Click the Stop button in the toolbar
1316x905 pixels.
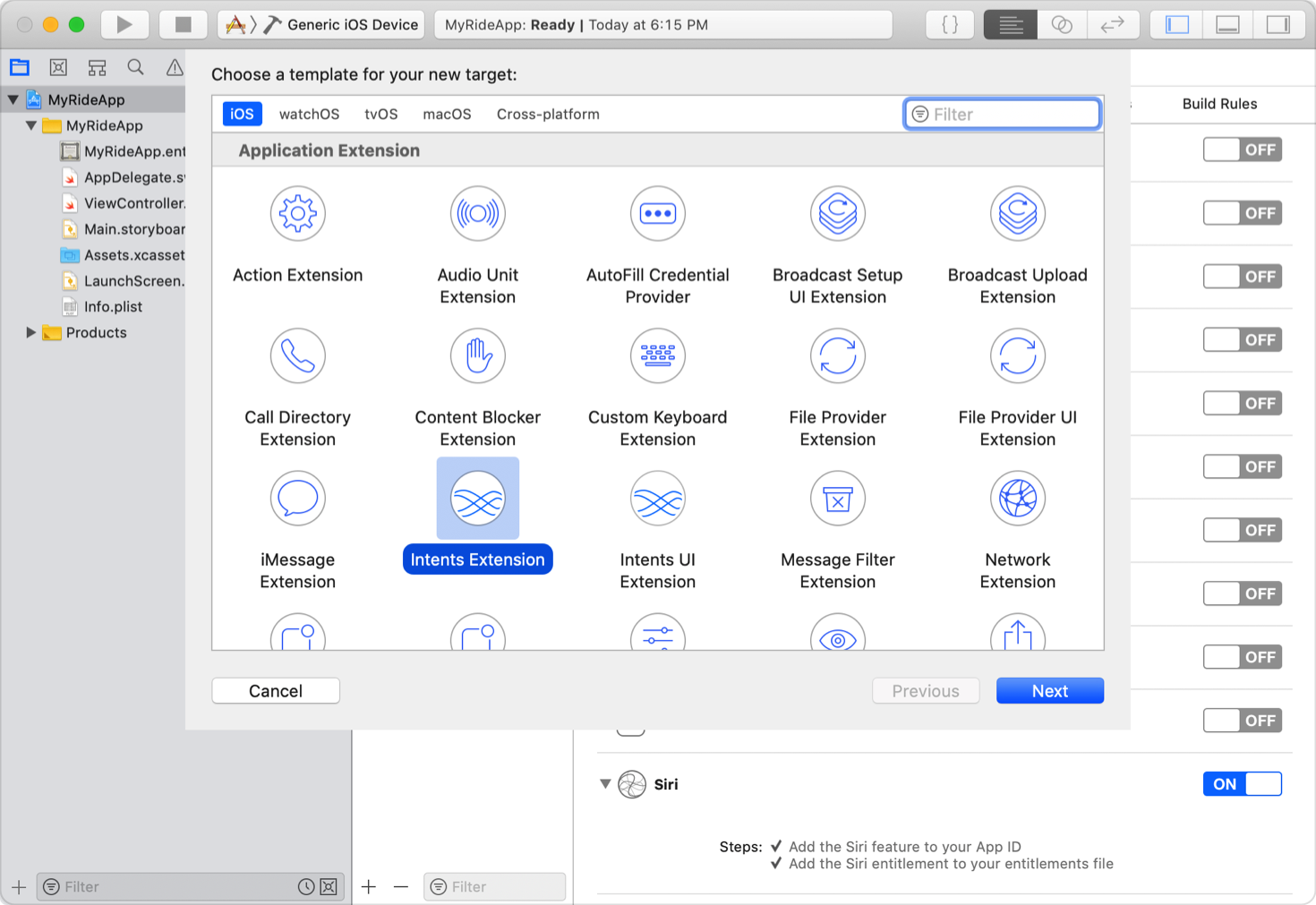[x=184, y=24]
